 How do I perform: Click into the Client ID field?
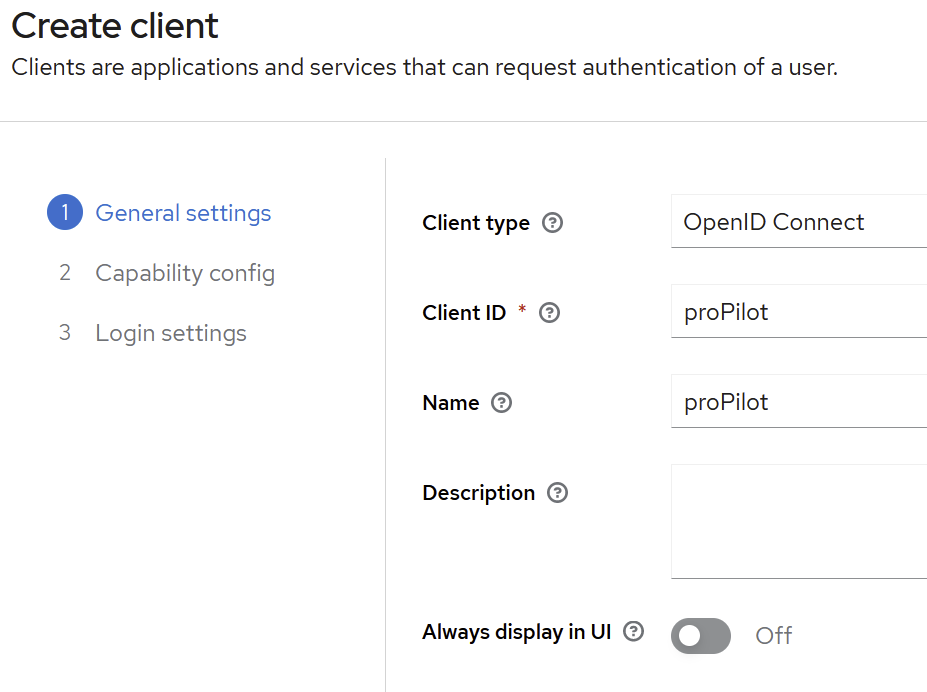point(798,312)
